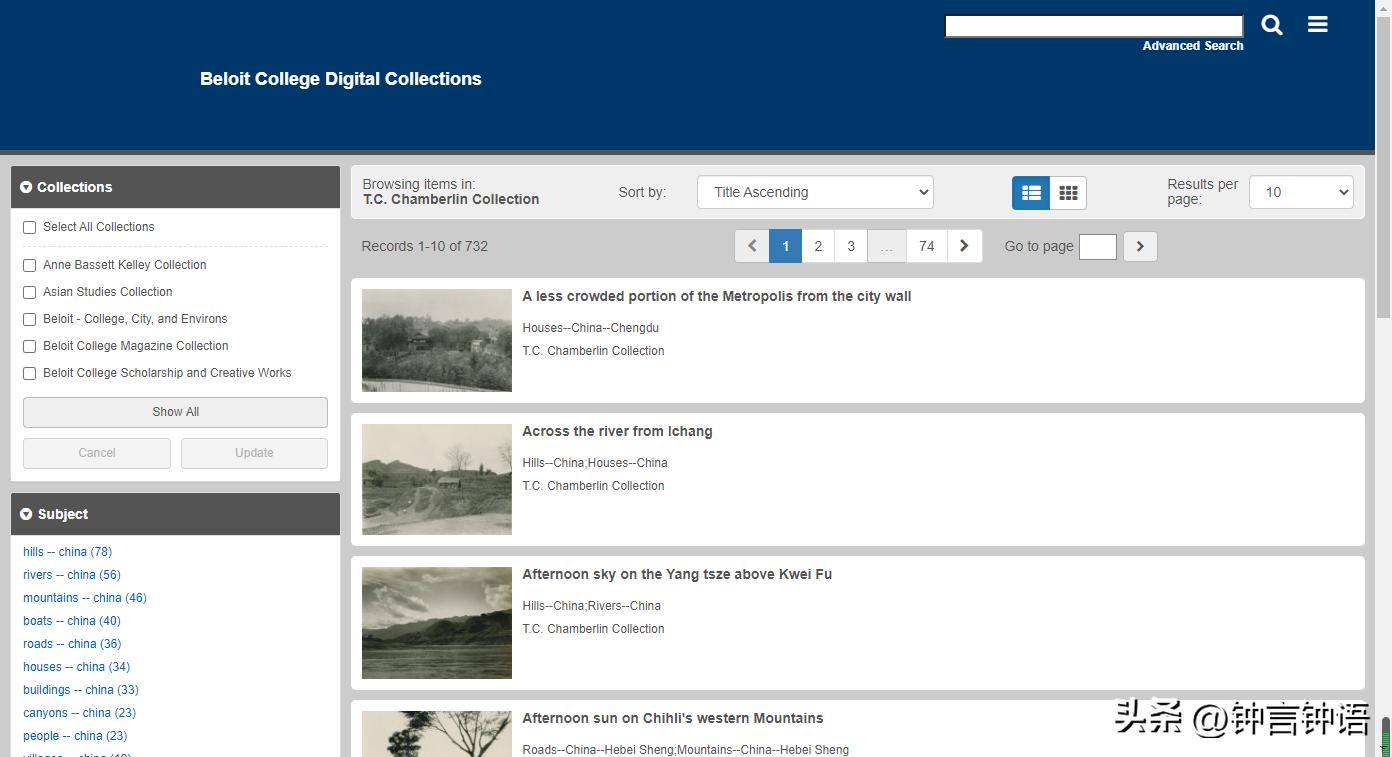Go to previous results page arrow

(752, 246)
